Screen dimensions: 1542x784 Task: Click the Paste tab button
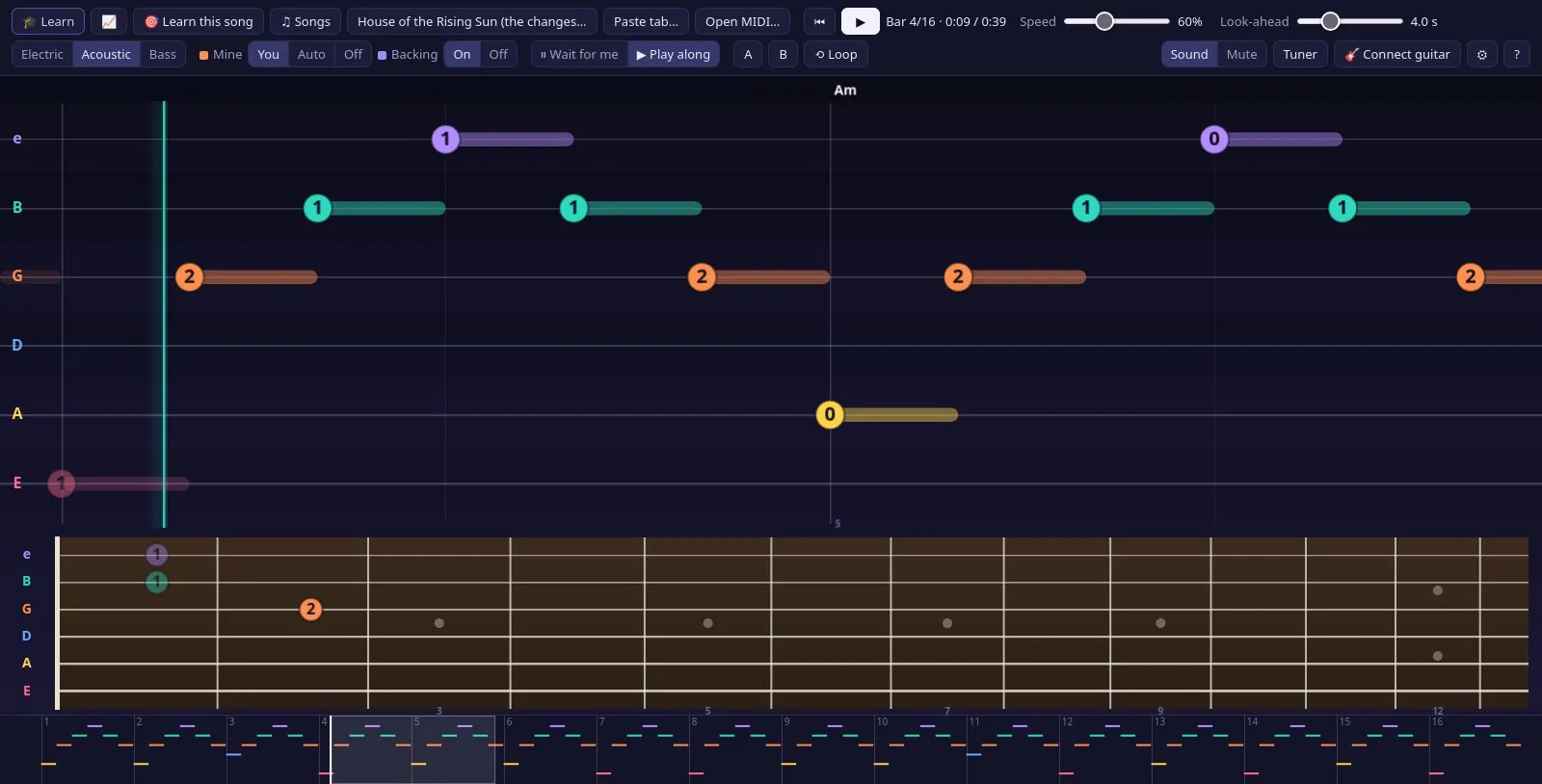[646, 21]
